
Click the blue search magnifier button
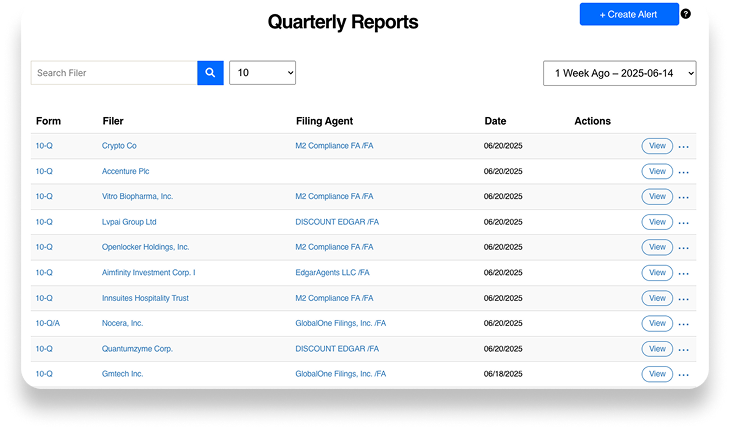pyautogui.click(x=210, y=73)
